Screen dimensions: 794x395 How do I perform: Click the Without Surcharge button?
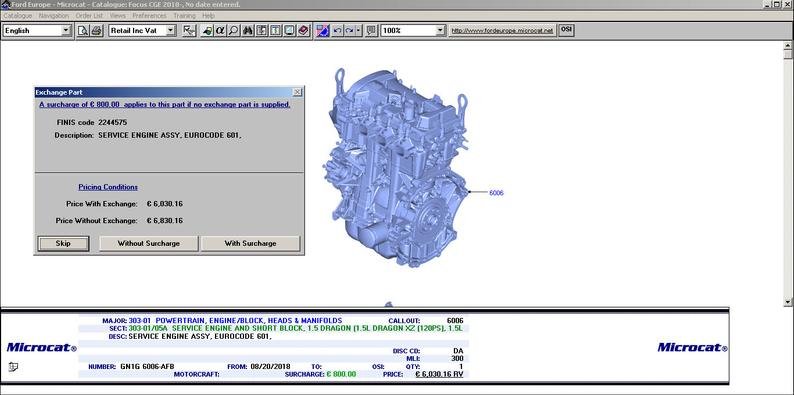(148, 244)
